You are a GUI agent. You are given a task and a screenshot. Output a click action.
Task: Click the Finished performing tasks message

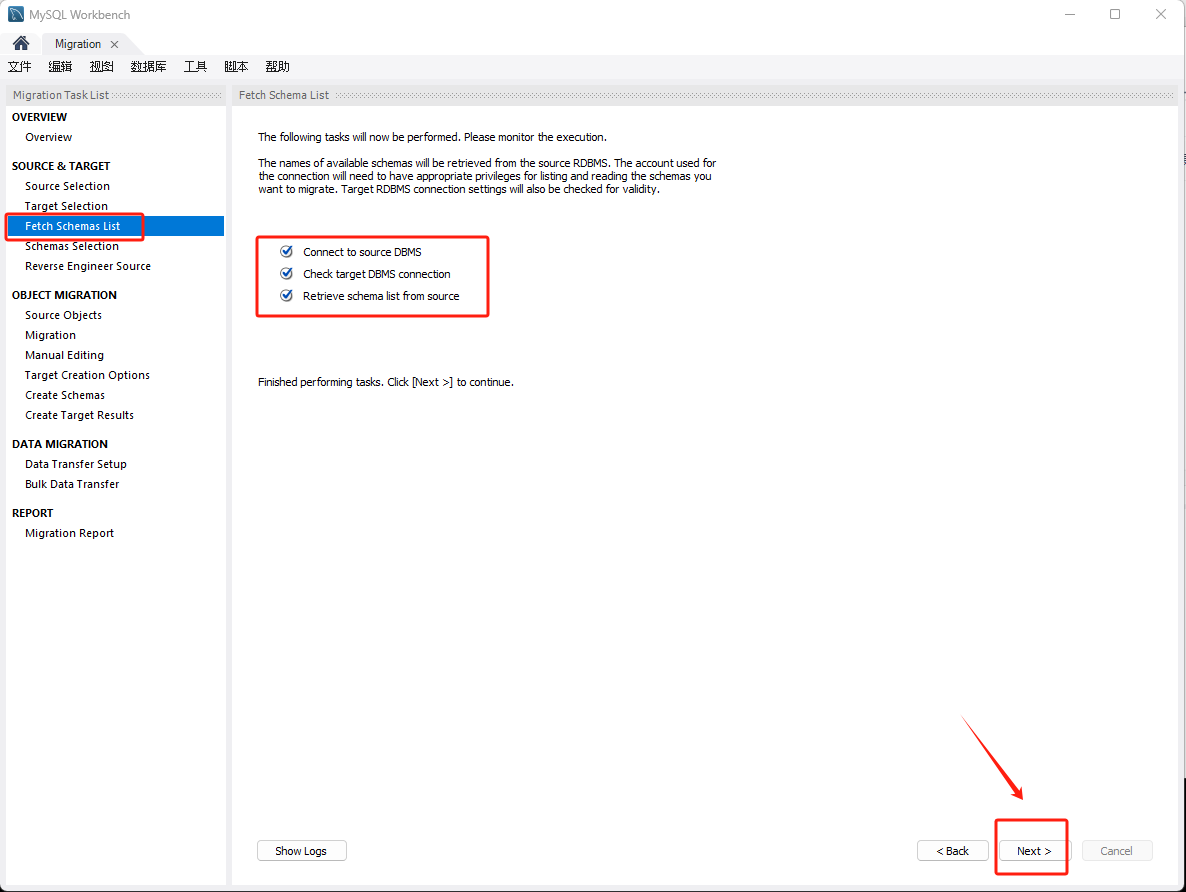[386, 382]
